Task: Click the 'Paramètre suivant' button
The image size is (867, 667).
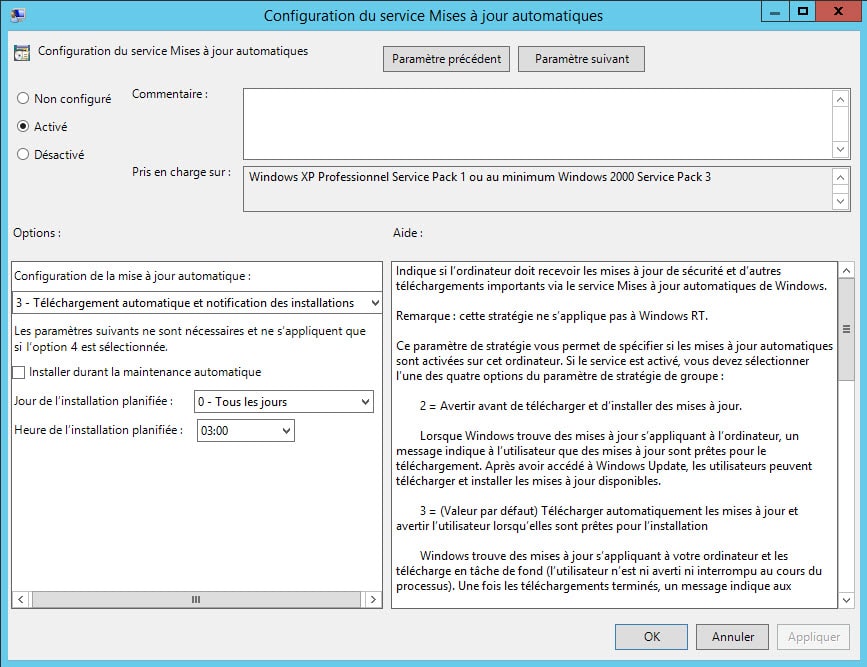Action: coord(581,59)
